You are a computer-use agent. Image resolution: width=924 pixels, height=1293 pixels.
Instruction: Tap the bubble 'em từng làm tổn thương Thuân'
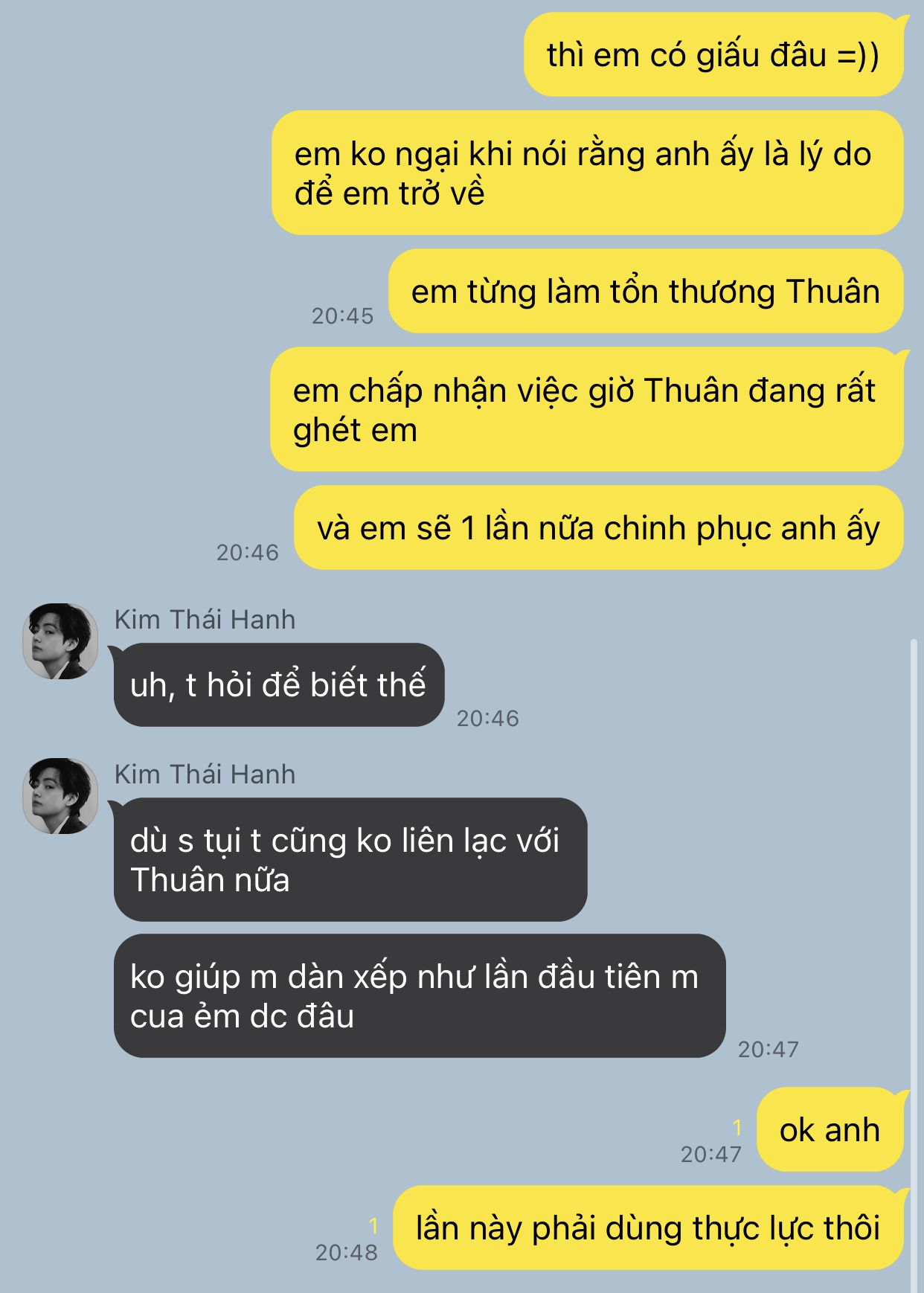tap(646, 291)
